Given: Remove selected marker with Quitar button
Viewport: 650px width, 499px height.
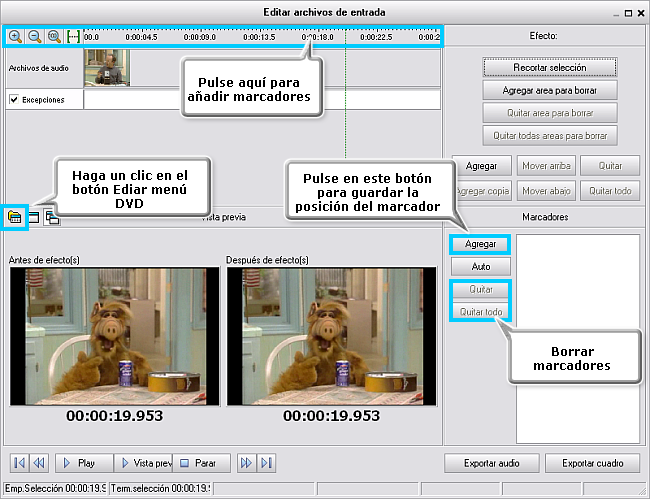Looking at the screenshot, I should point(480,289).
